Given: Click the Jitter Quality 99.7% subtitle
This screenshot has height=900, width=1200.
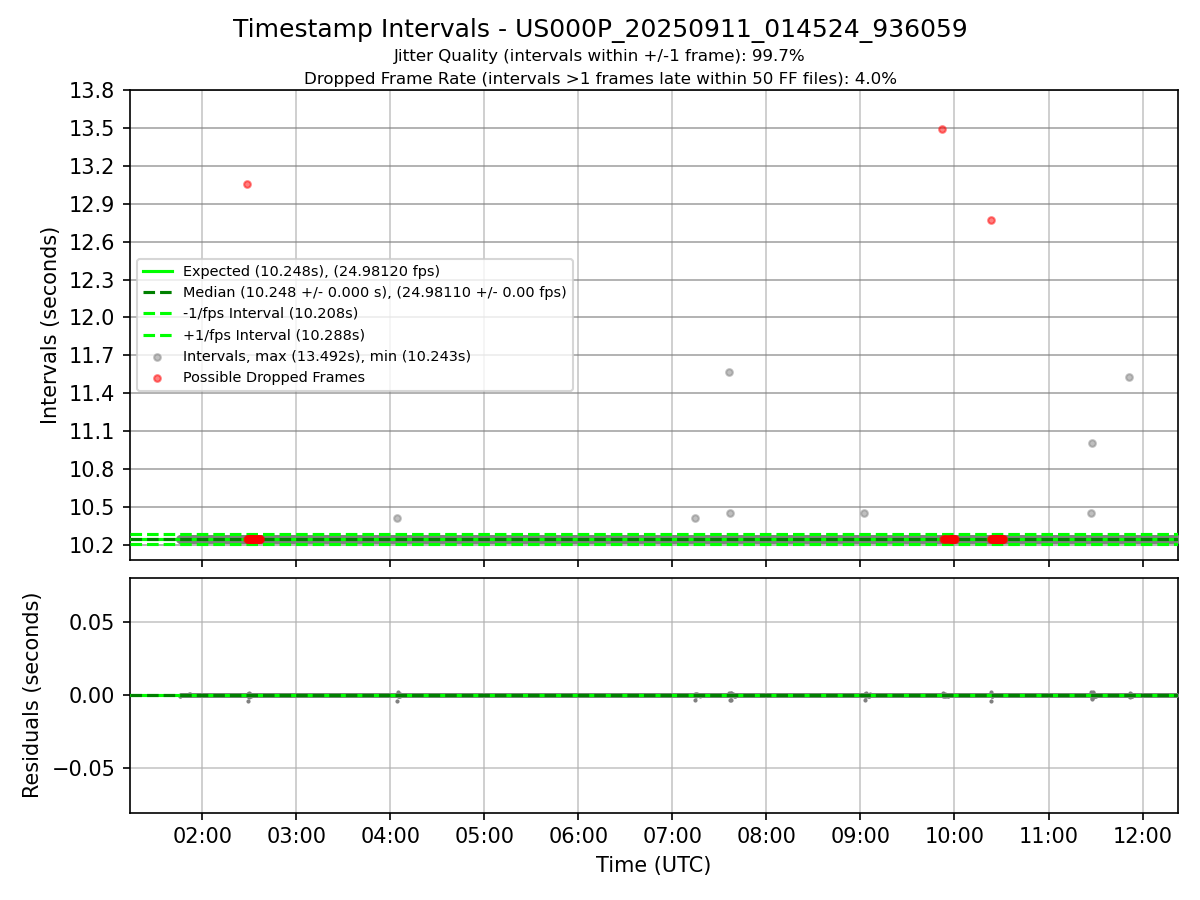Looking at the screenshot, I should coord(599,56).
